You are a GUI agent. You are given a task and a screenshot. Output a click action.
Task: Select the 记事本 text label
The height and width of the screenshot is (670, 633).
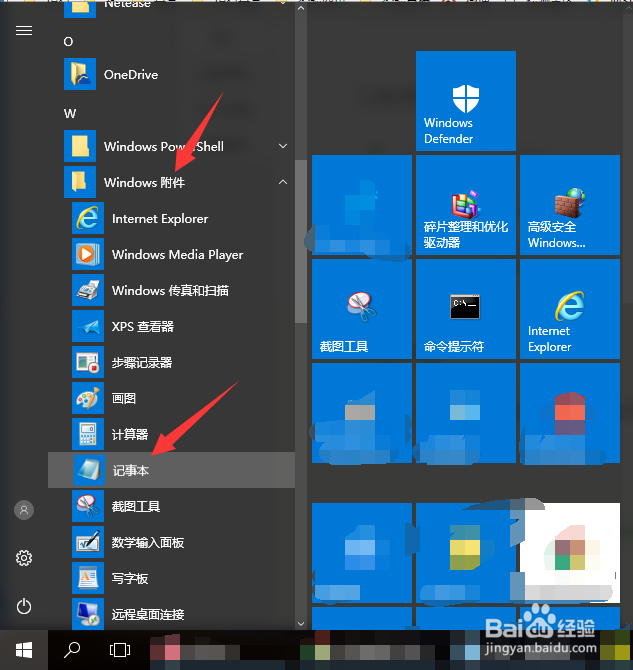point(131,470)
